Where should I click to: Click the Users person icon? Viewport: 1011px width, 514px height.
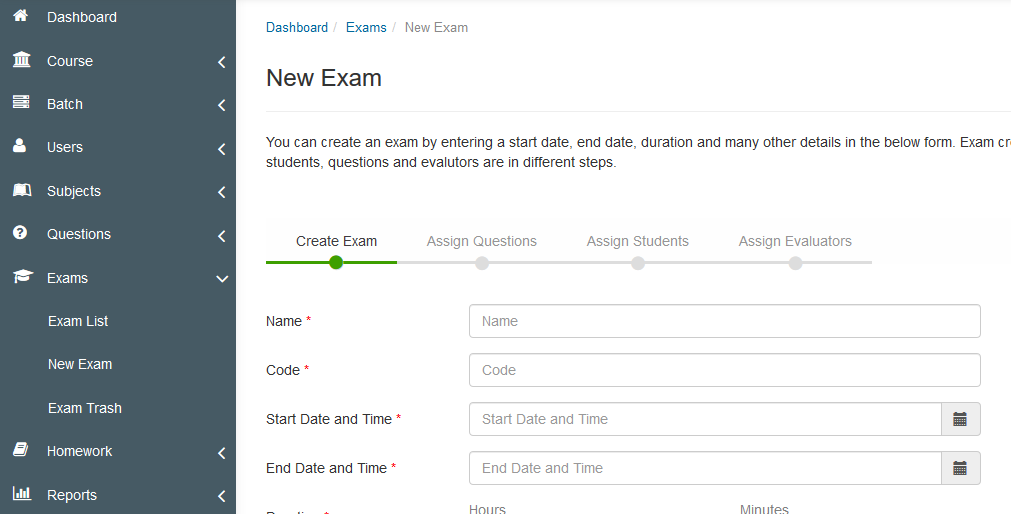pos(20,146)
